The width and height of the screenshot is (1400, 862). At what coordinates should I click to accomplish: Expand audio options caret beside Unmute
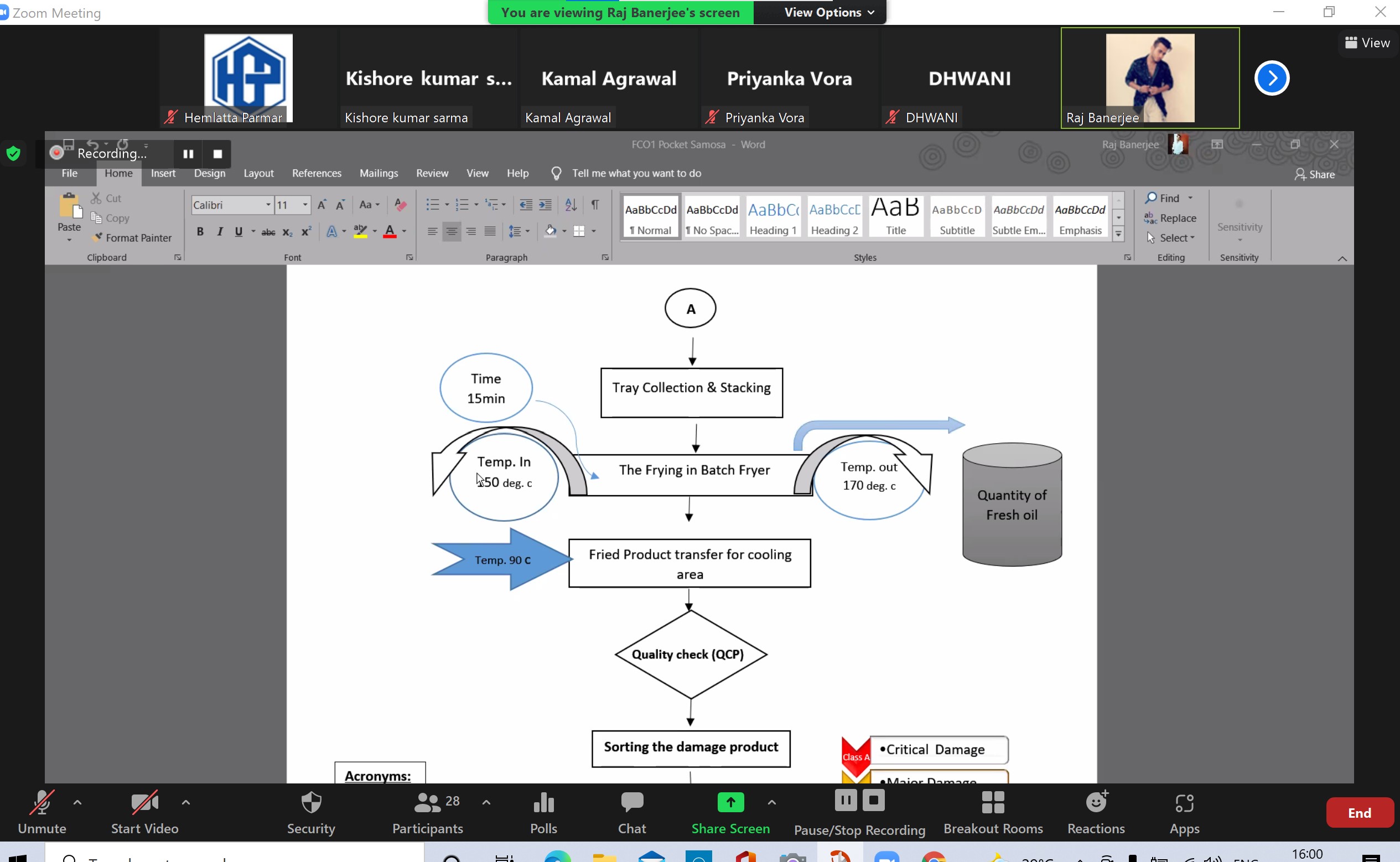click(x=77, y=802)
